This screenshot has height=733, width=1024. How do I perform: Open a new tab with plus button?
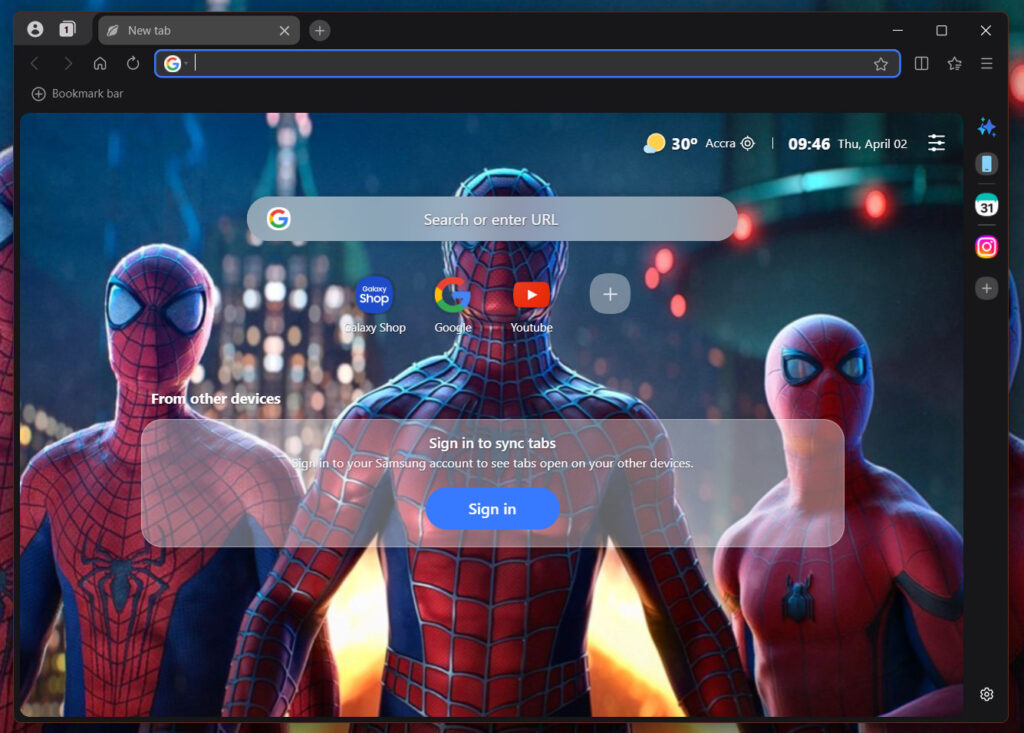coord(319,31)
